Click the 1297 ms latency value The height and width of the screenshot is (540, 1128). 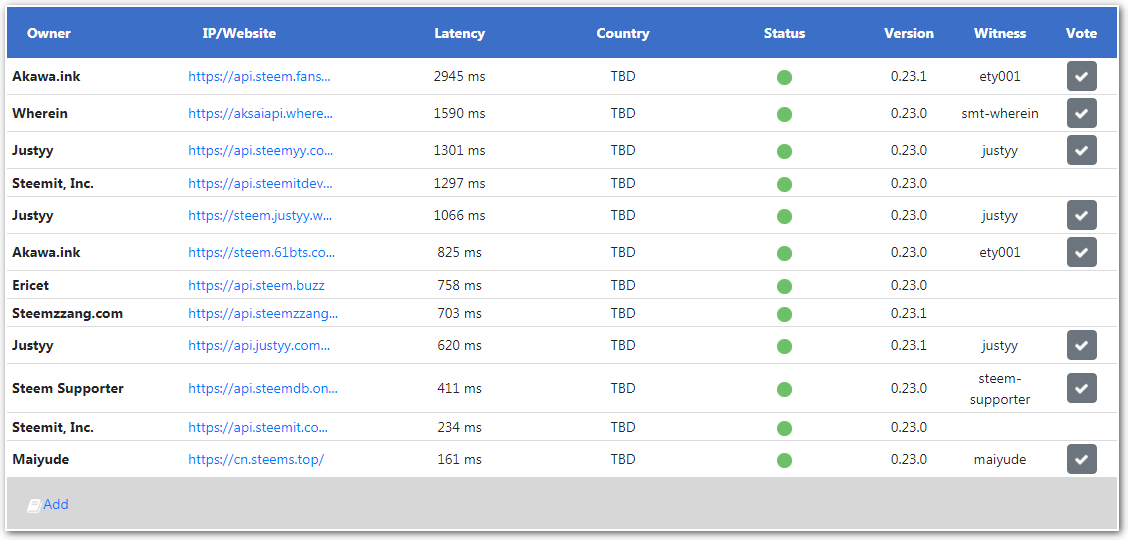click(460, 183)
